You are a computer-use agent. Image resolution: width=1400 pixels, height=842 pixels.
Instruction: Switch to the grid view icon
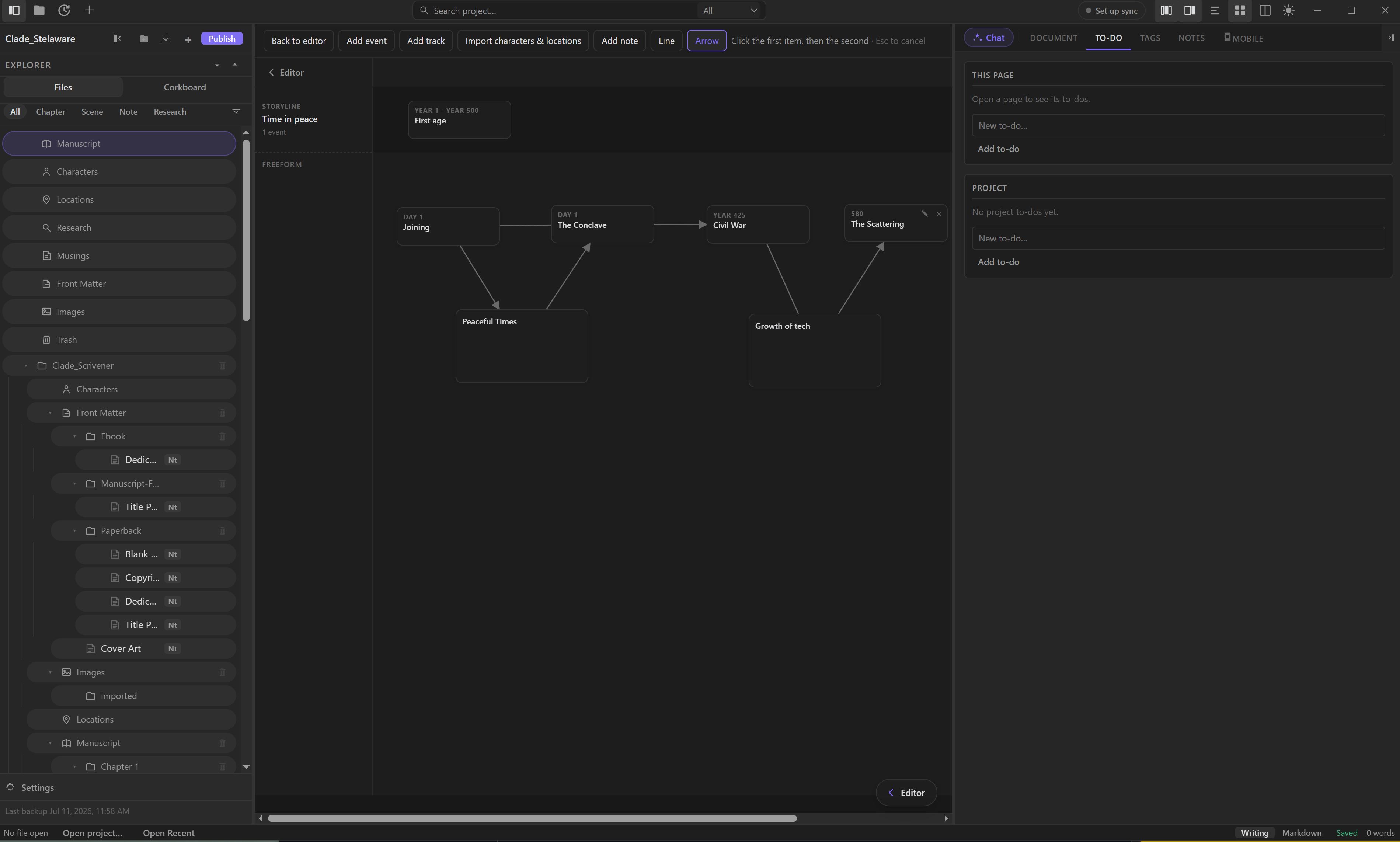(1239, 10)
